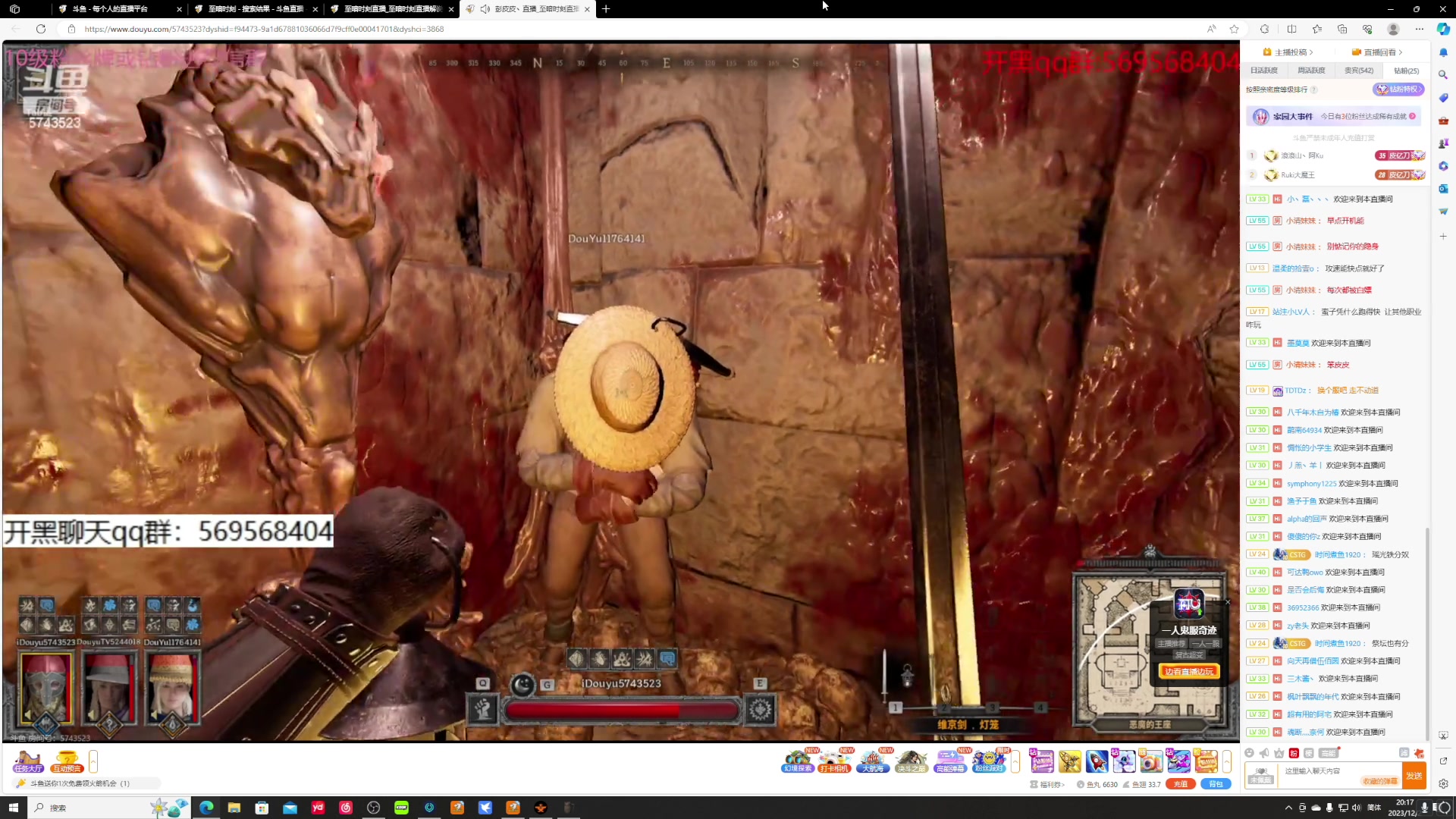Click the 充值 recharge button
The height and width of the screenshot is (819, 1456).
coord(1181,784)
